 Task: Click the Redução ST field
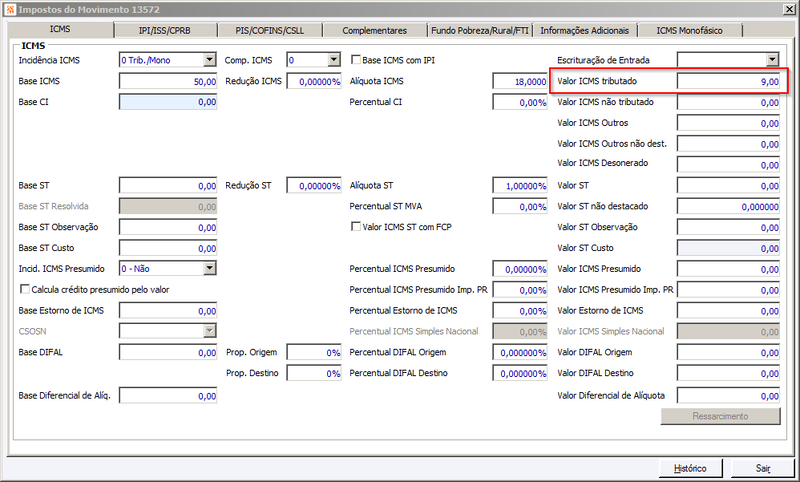[314, 185]
